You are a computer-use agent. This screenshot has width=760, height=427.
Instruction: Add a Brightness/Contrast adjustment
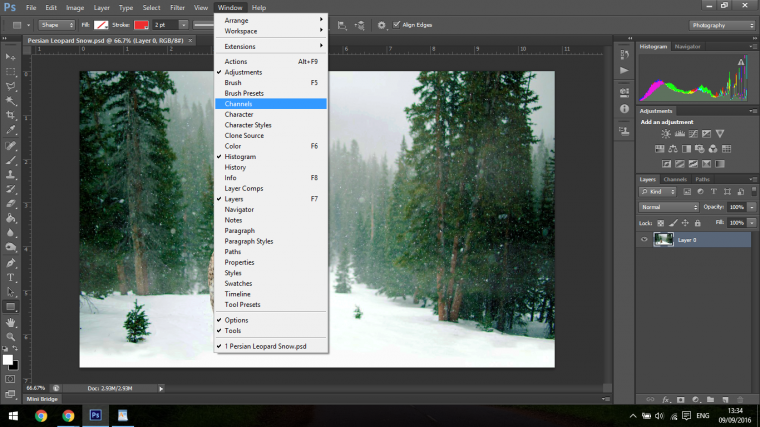(666, 134)
